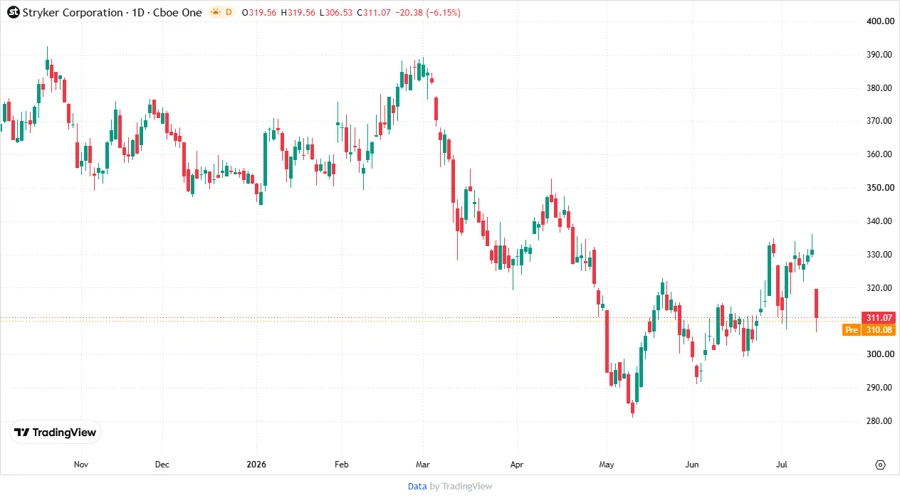Click the 'by TradingView' attribution text
This screenshot has height=498, width=900.
[461, 486]
